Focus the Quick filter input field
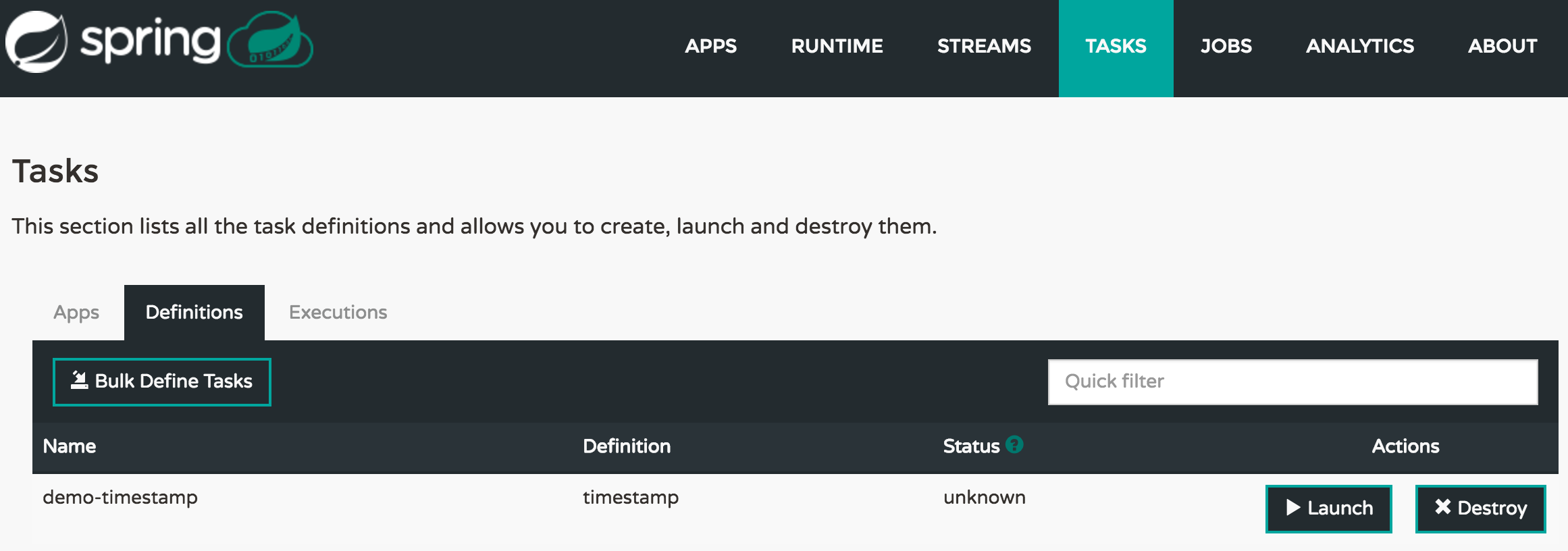Viewport: 1568px width, 551px height. click(x=1292, y=382)
